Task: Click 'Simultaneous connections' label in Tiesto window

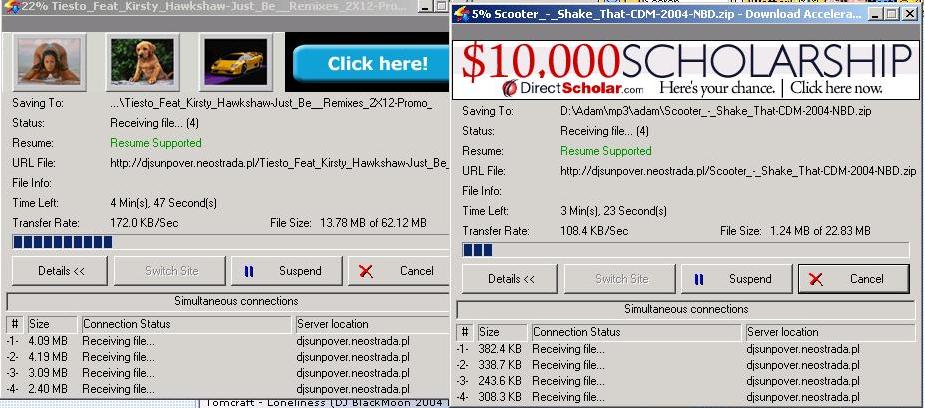Action: [x=236, y=301]
